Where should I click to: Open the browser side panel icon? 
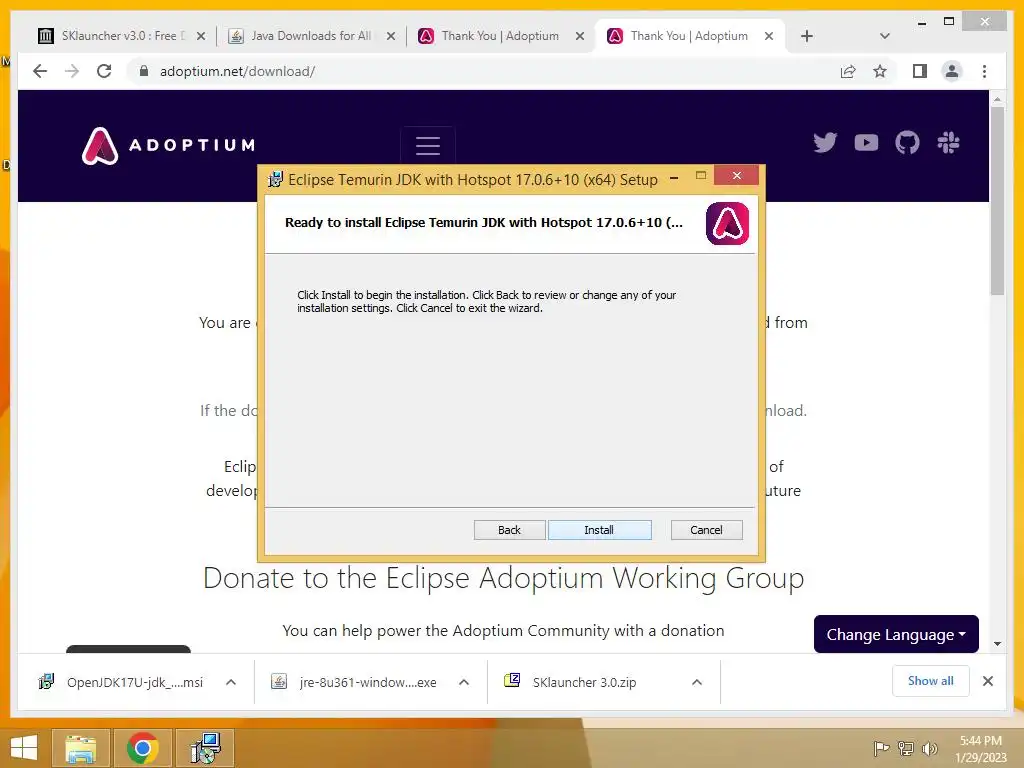pos(920,71)
